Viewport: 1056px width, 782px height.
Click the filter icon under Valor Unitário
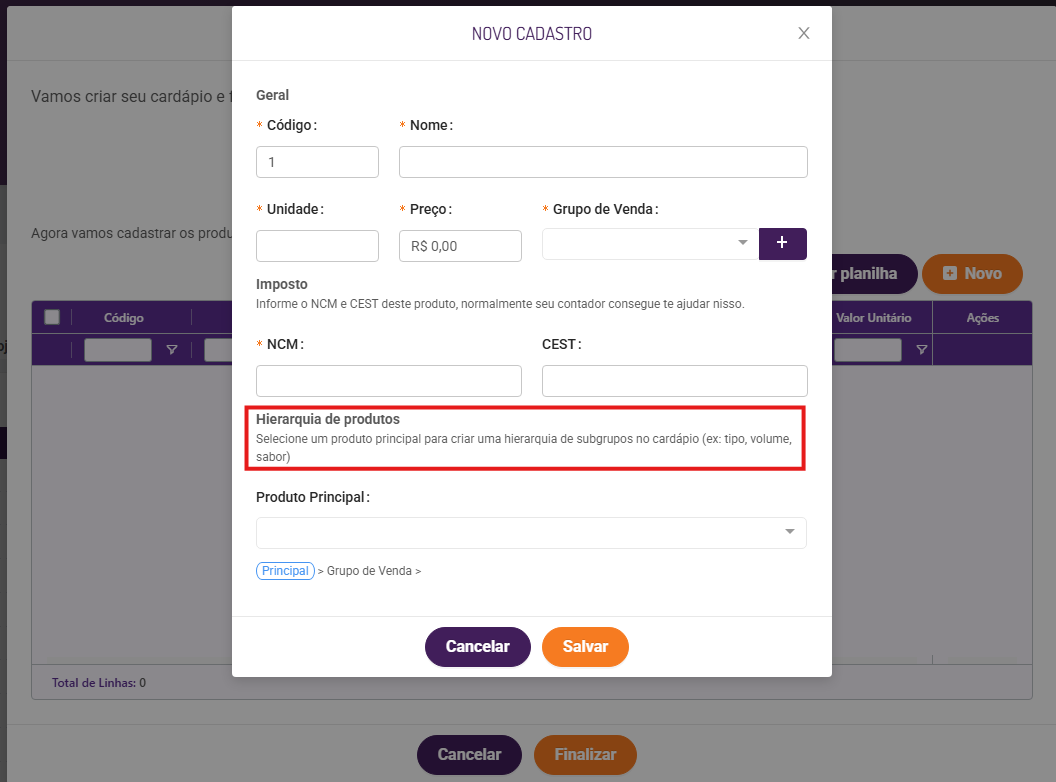tap(921, 350)
